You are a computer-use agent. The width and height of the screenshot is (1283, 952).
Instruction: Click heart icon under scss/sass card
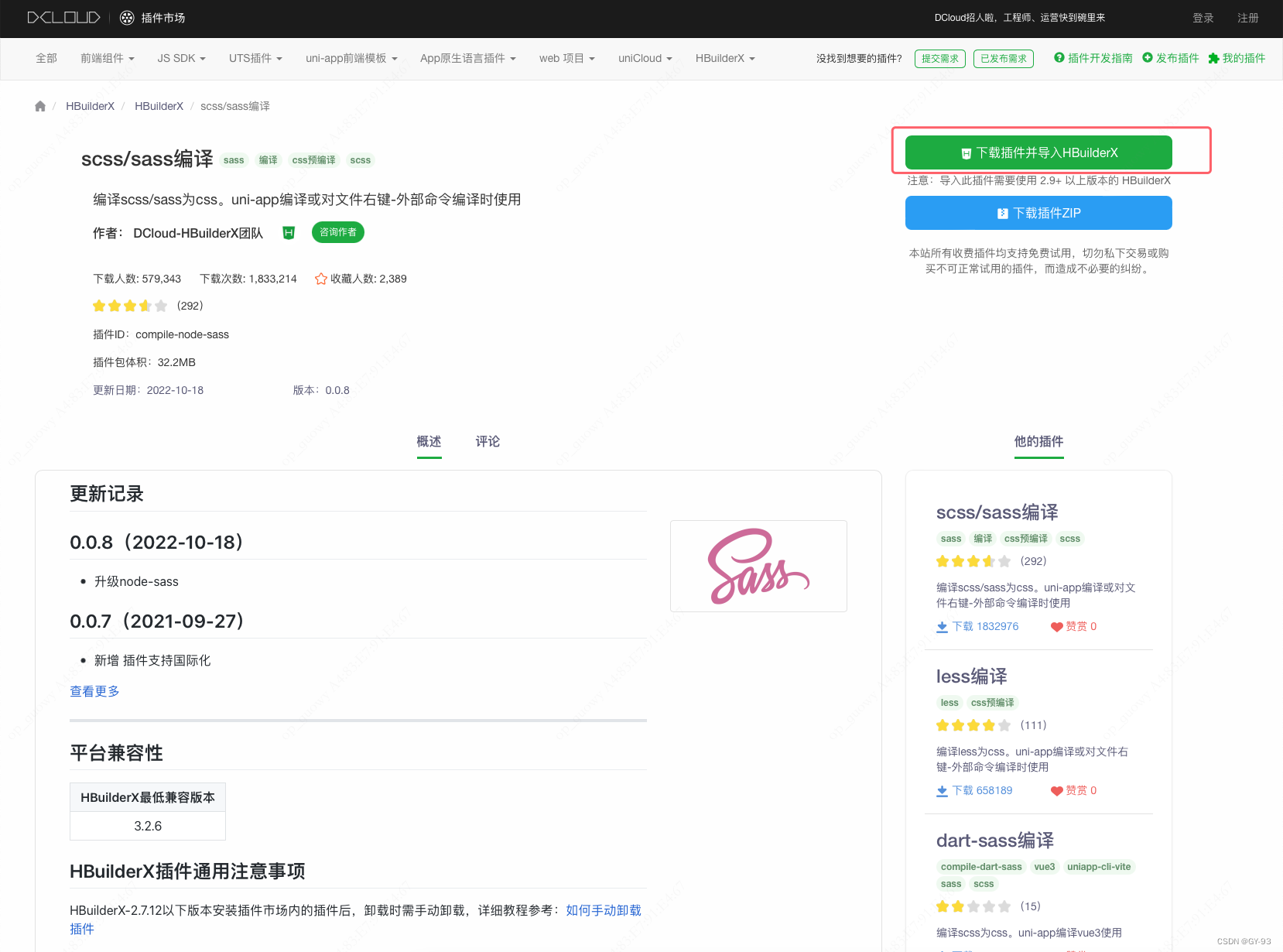tap(1056, 627)
